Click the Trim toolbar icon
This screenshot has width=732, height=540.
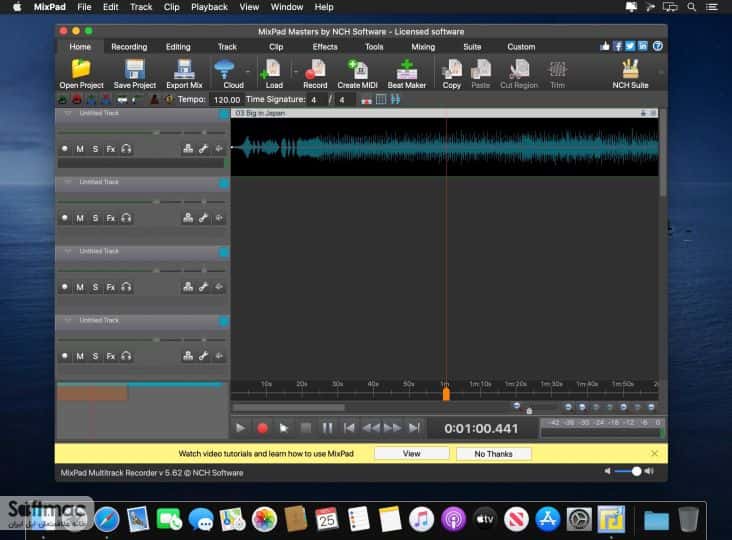[557, 69]
